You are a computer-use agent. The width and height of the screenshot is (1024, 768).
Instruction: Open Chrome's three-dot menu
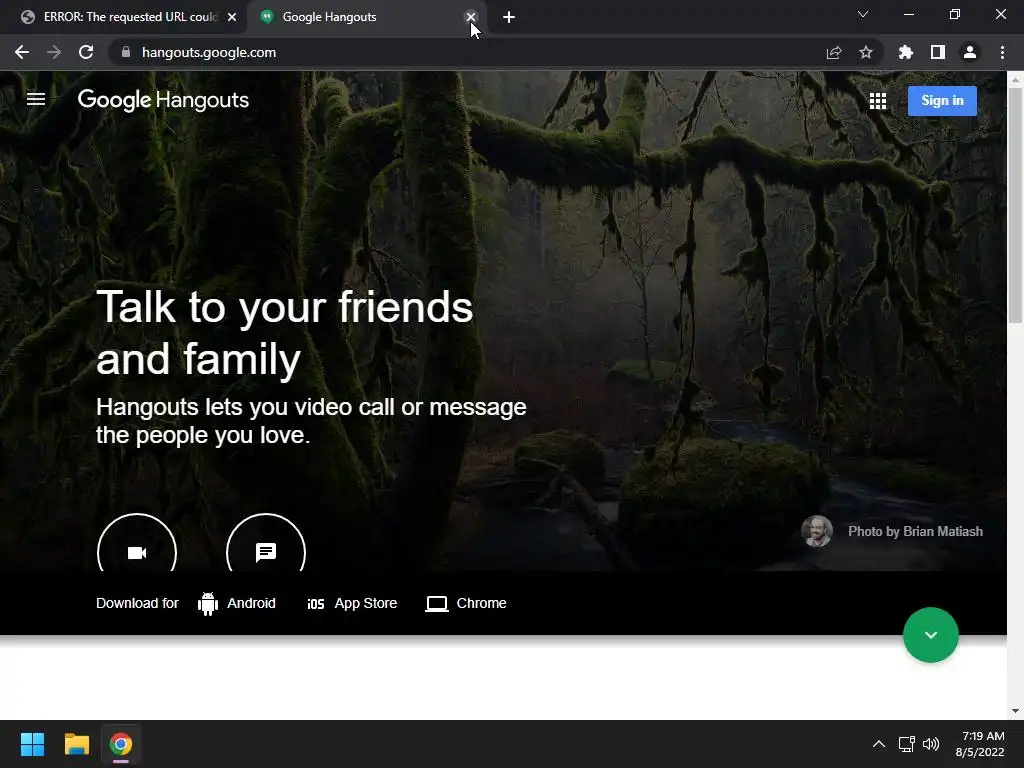1002,52
